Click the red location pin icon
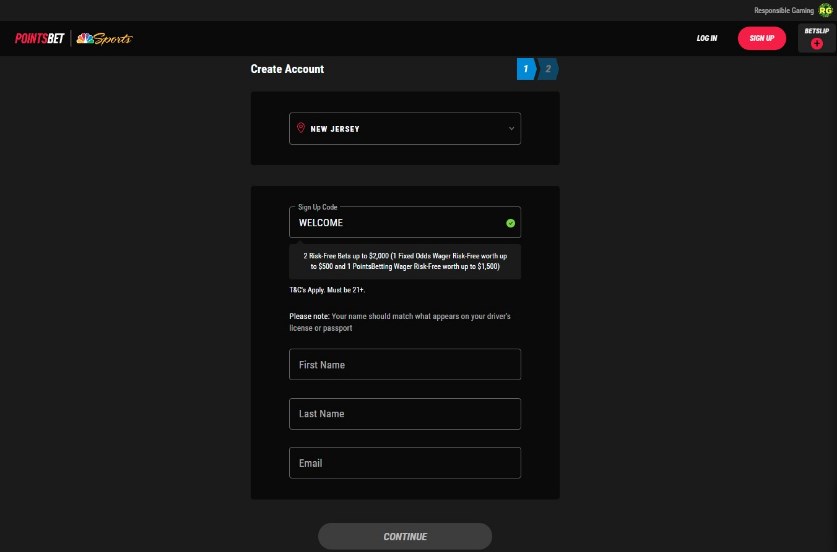This screenshot has height=552, width=837. (301, 128)
